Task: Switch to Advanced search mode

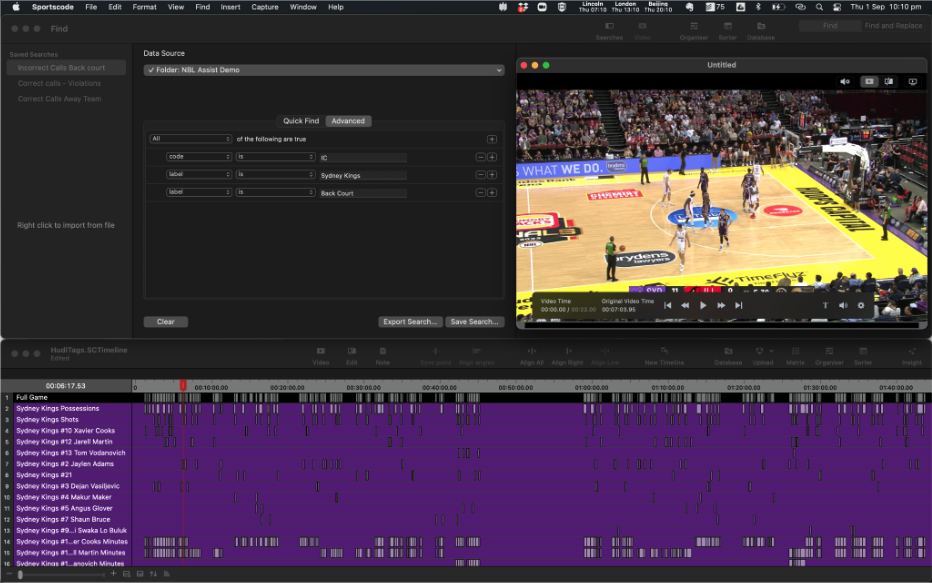Action: 348,121
